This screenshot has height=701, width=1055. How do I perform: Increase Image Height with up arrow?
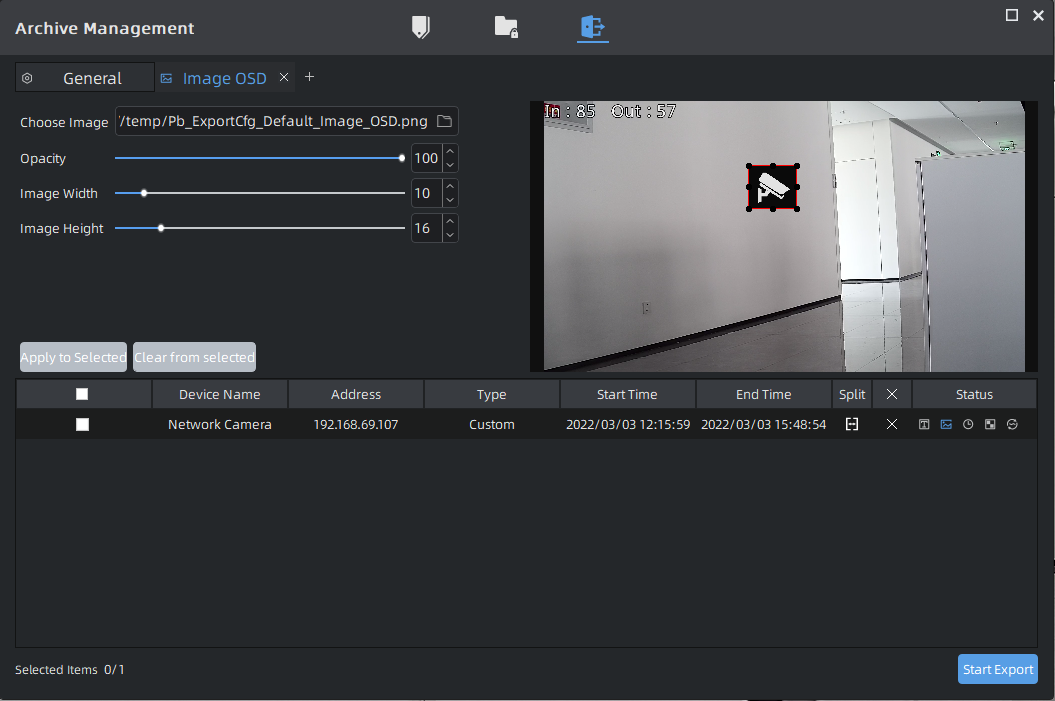tap(450, 222)
